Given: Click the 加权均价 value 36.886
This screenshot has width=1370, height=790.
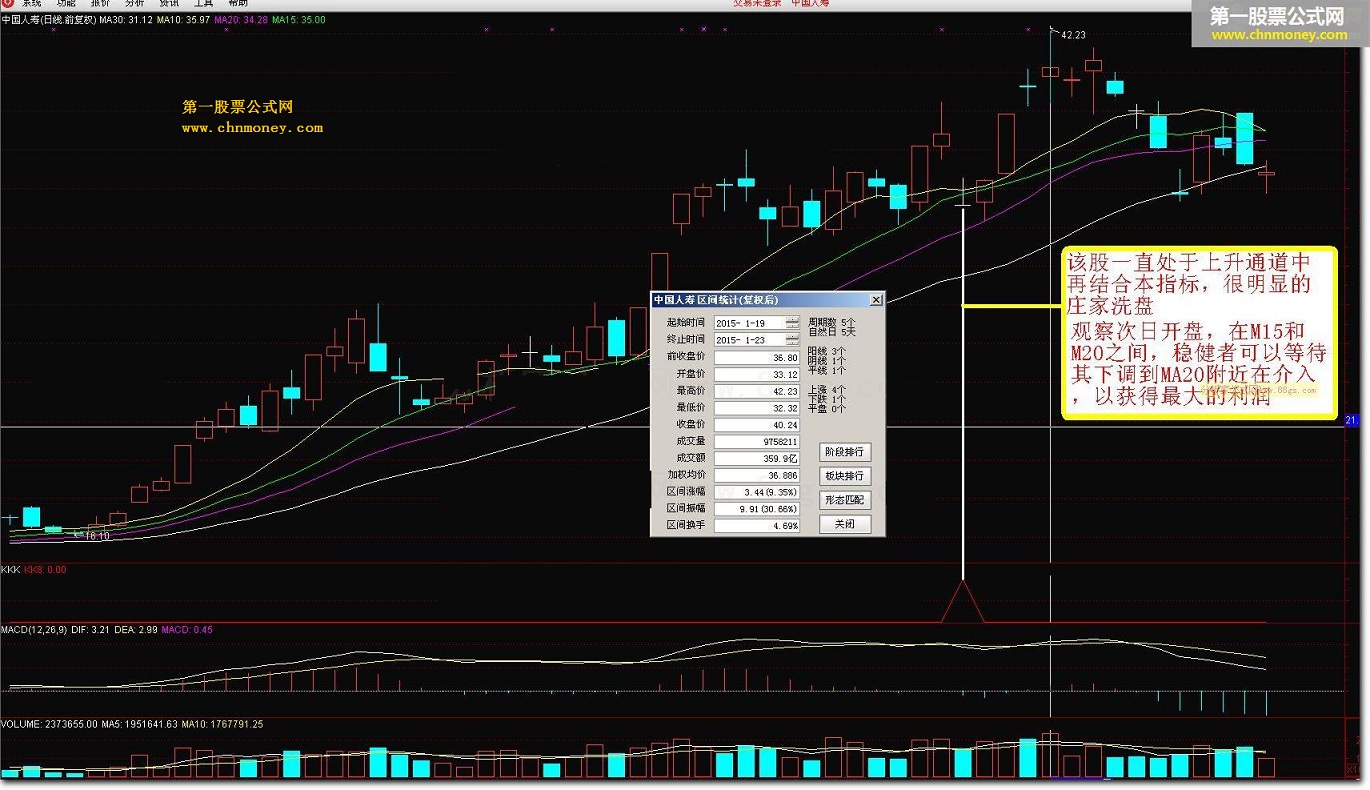Looking at the screenshot, I should (757, 476).
